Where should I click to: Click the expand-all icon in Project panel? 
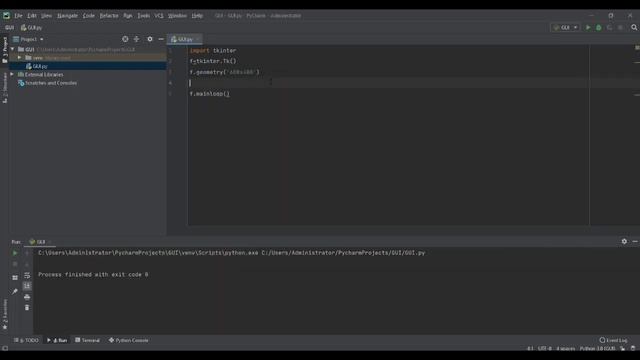tap(136, 39)
